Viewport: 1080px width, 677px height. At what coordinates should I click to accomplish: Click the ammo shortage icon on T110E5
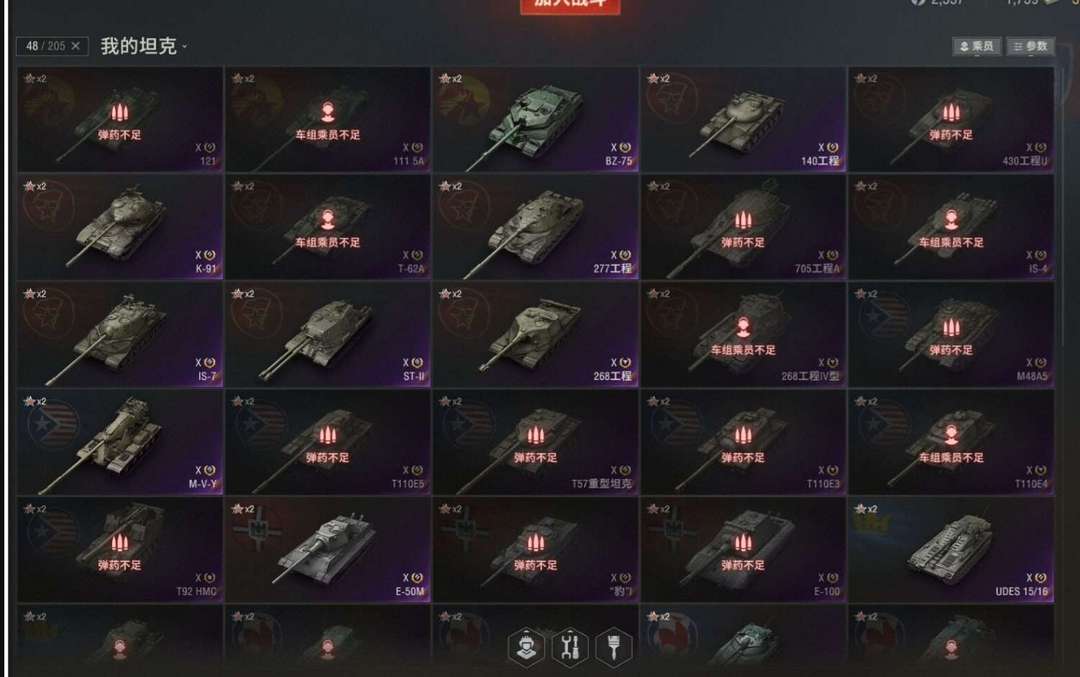[327, 435]
